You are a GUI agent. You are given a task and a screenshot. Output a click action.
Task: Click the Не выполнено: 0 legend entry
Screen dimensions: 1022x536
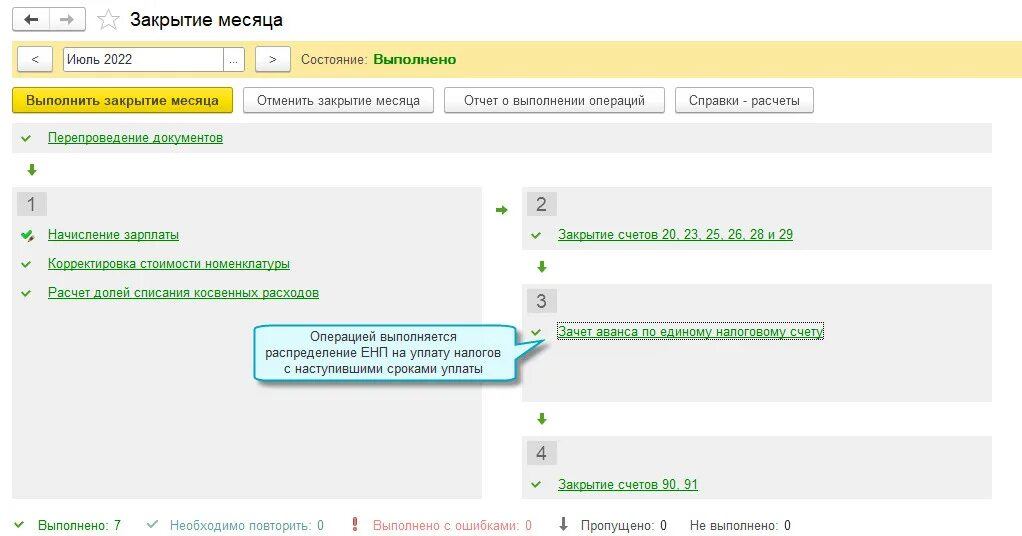pos(740,526)
